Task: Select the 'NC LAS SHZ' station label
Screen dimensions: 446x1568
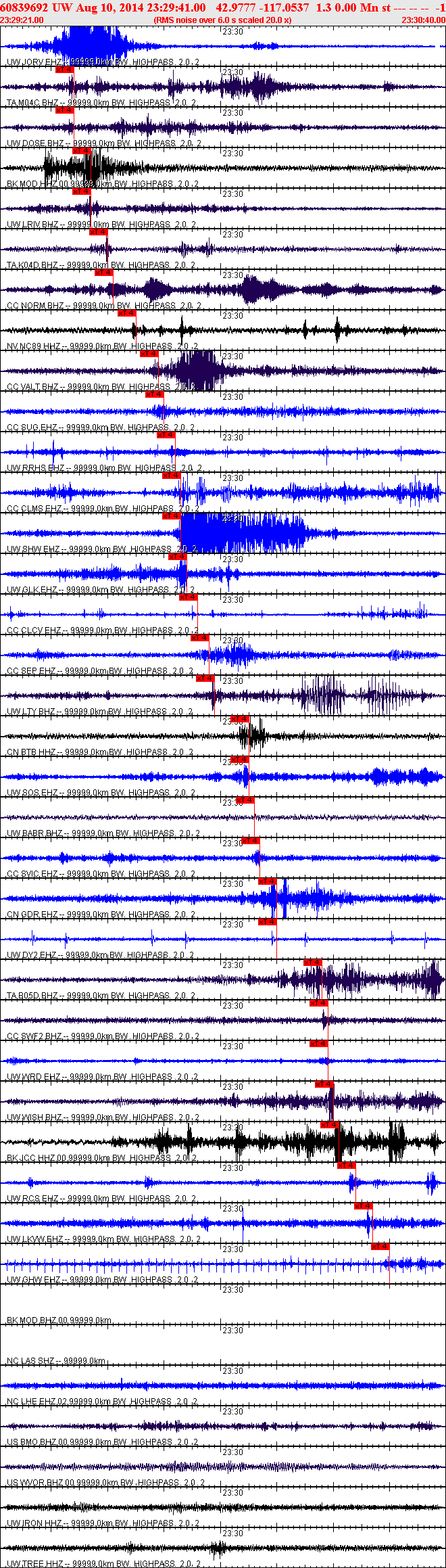Action: pyautogui.click(x=31, y=1361)
